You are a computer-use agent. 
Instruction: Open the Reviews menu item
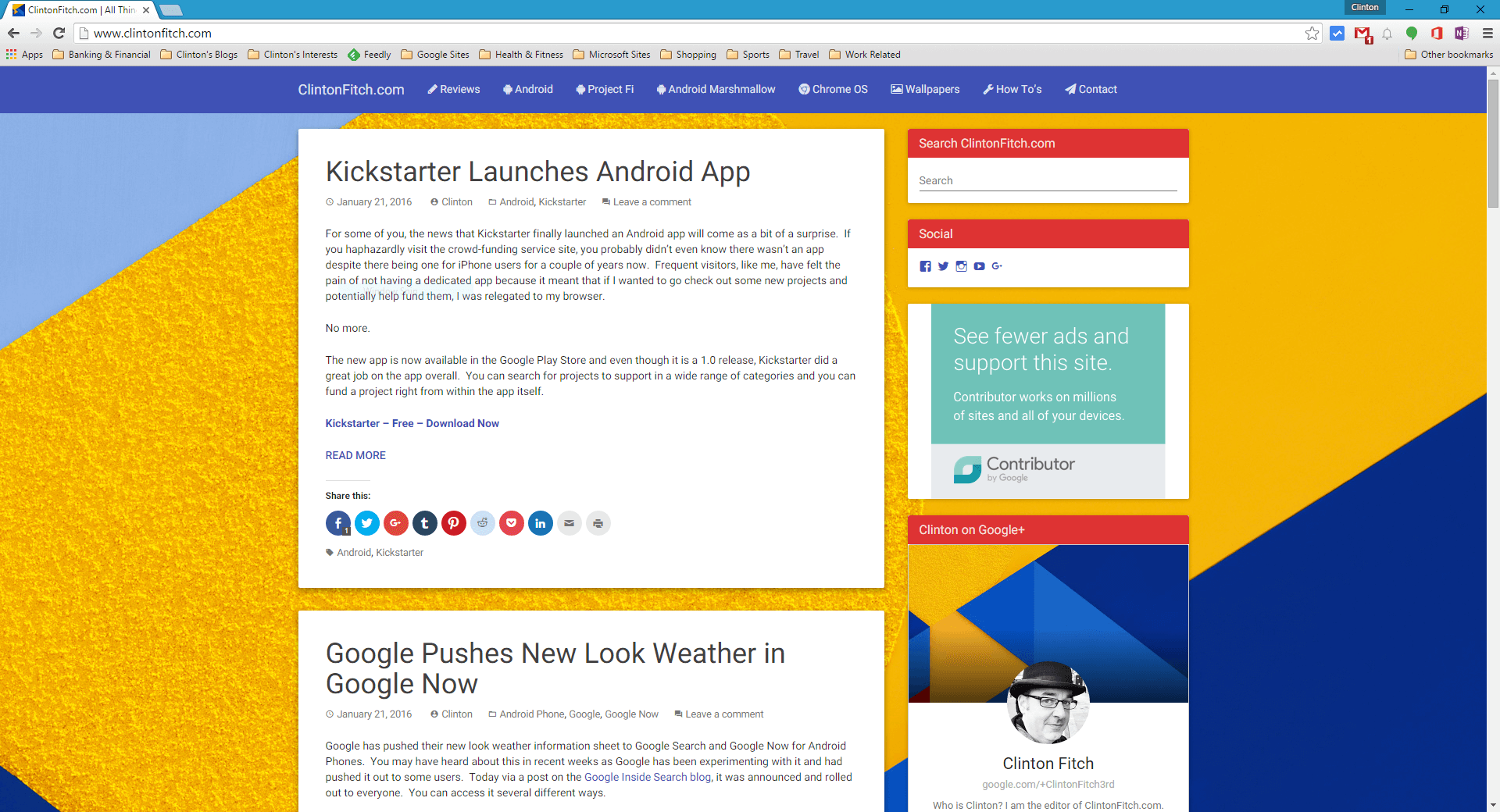[454, 89]
